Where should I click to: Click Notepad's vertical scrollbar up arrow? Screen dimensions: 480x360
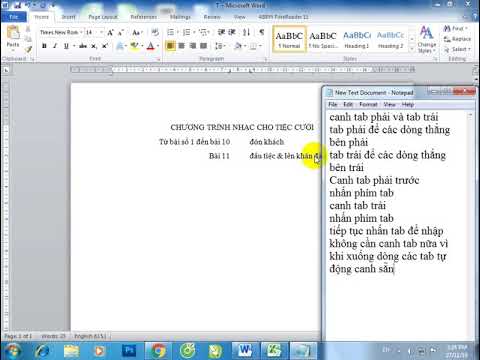tap(470, 115)
